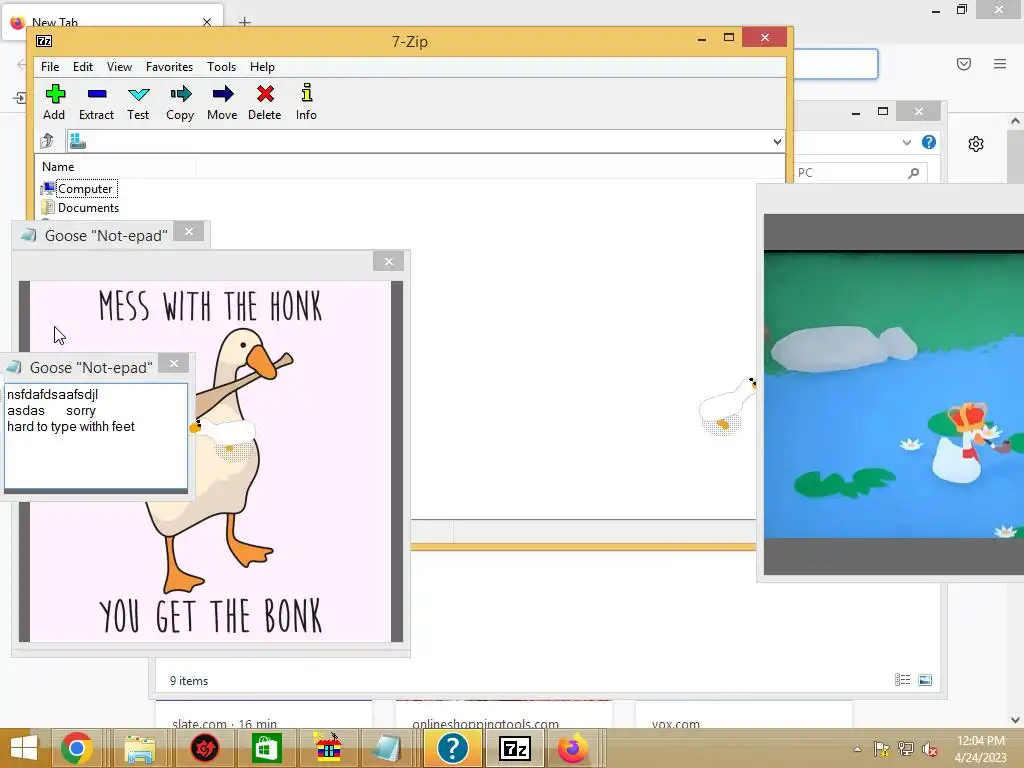Open the View menu in 7-Zip

120,67
